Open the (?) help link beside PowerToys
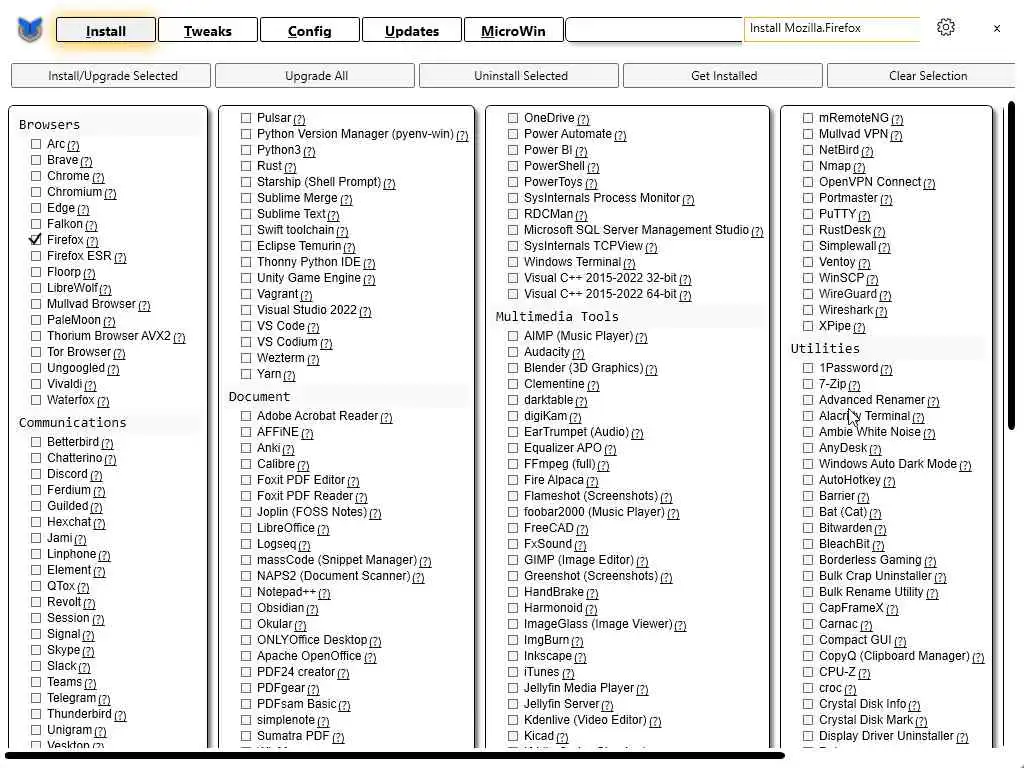Screen dimensions: 1024x768 click(591, 184)
